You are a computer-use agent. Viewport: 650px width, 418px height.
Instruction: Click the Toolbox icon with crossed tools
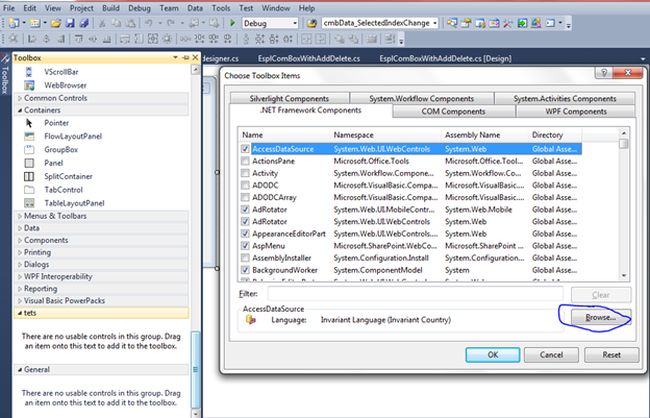[x=507, y=23]
